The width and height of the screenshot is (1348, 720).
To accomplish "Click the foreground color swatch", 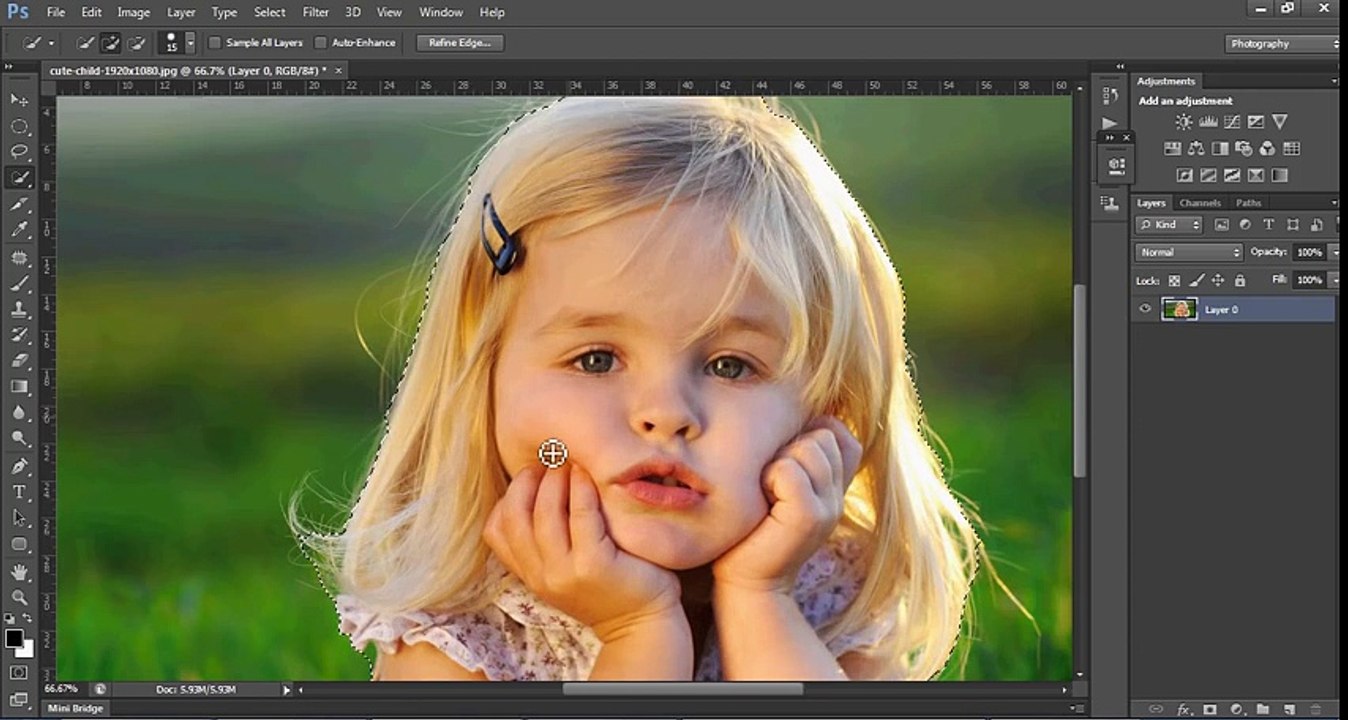I will [x=14, y=638].
